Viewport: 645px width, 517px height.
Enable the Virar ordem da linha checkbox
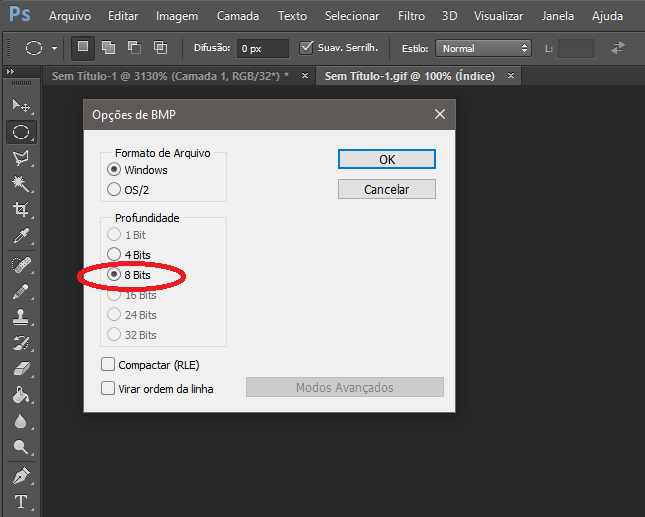point(108,388)
